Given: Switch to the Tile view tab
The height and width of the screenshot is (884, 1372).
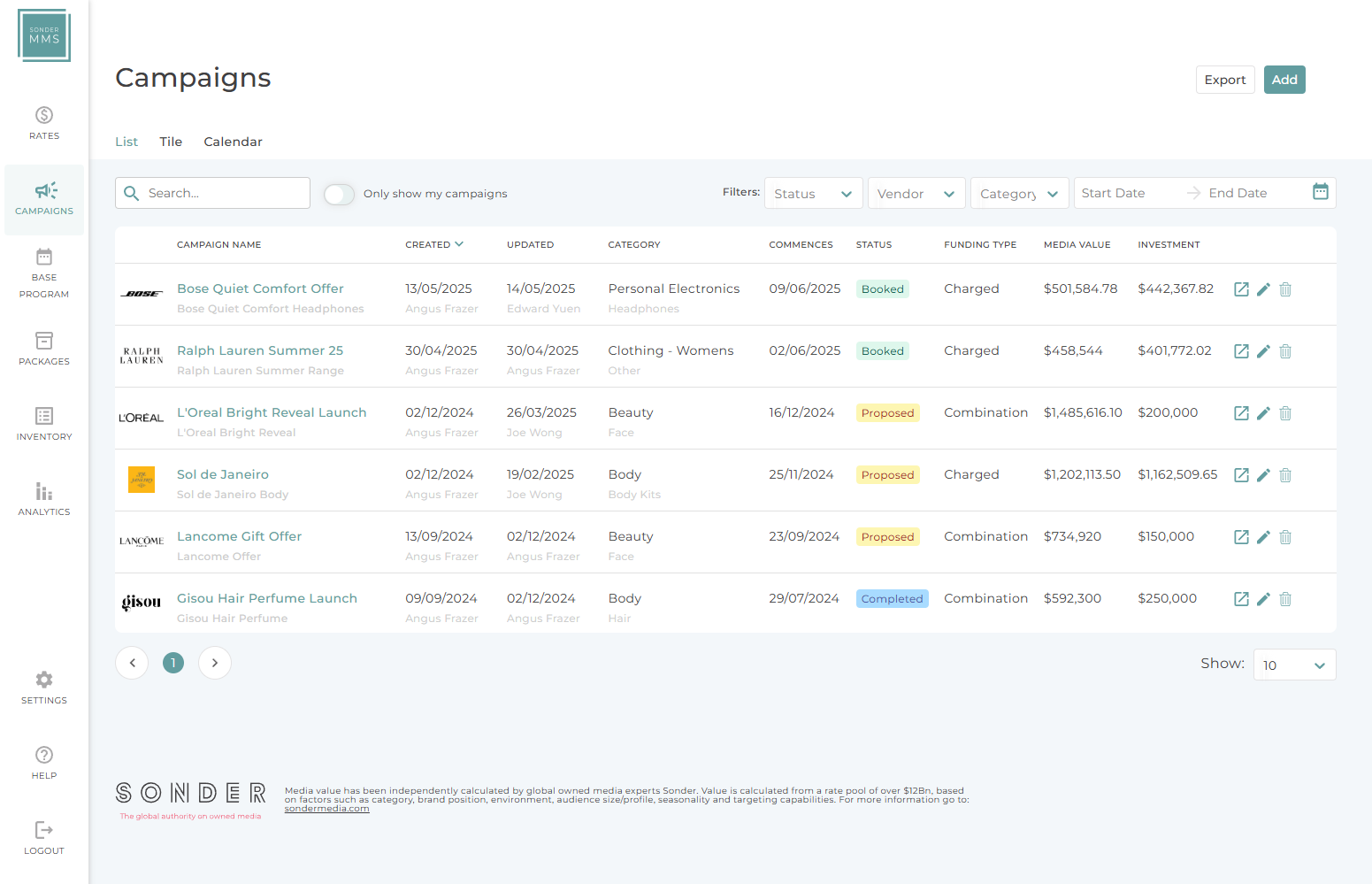Looking at the screenshot, I should [171, 142].
